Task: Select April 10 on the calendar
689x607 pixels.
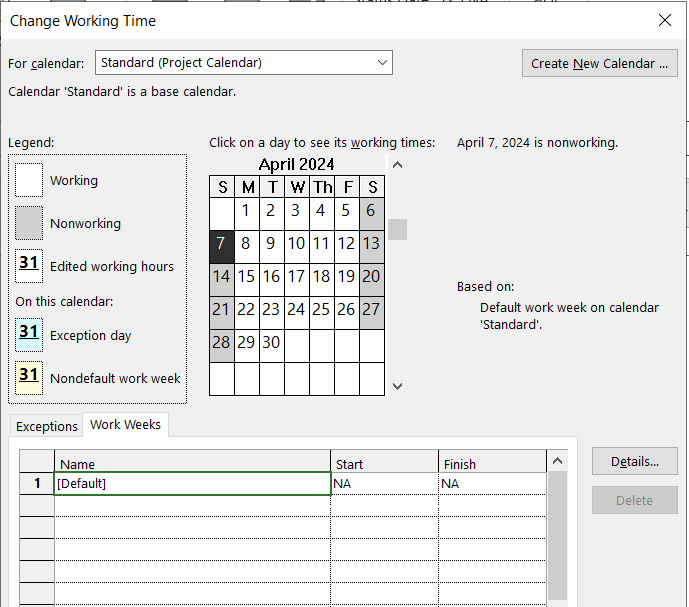Action: pos(296,244)
